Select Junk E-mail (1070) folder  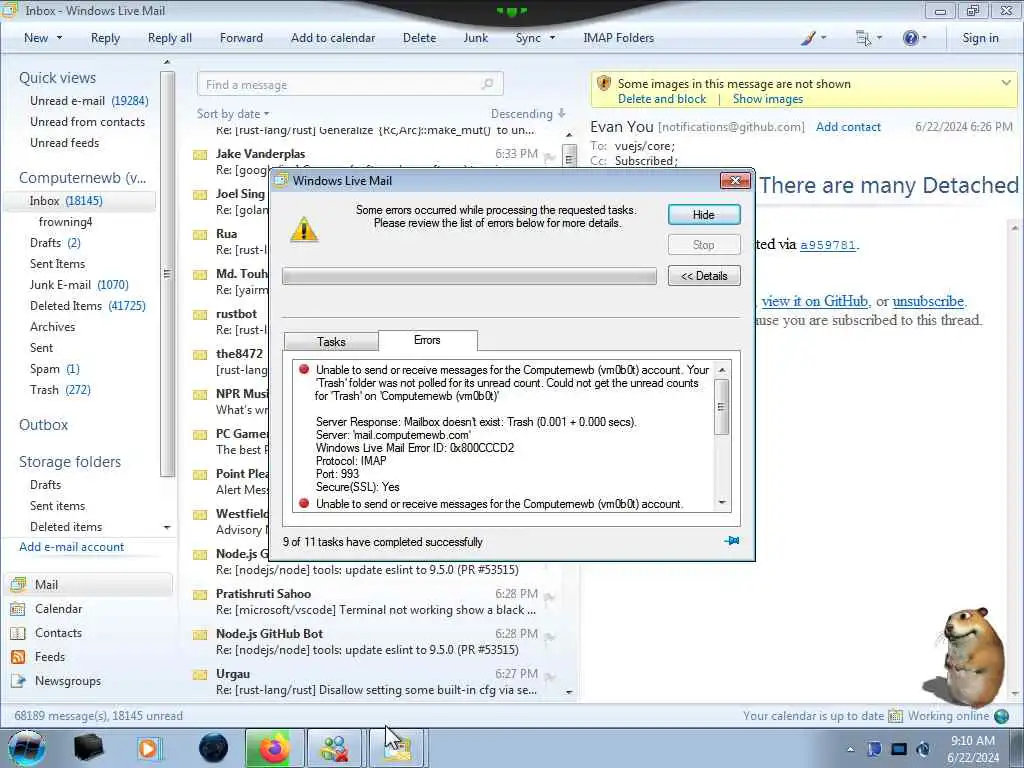click(x=79, y=285)
